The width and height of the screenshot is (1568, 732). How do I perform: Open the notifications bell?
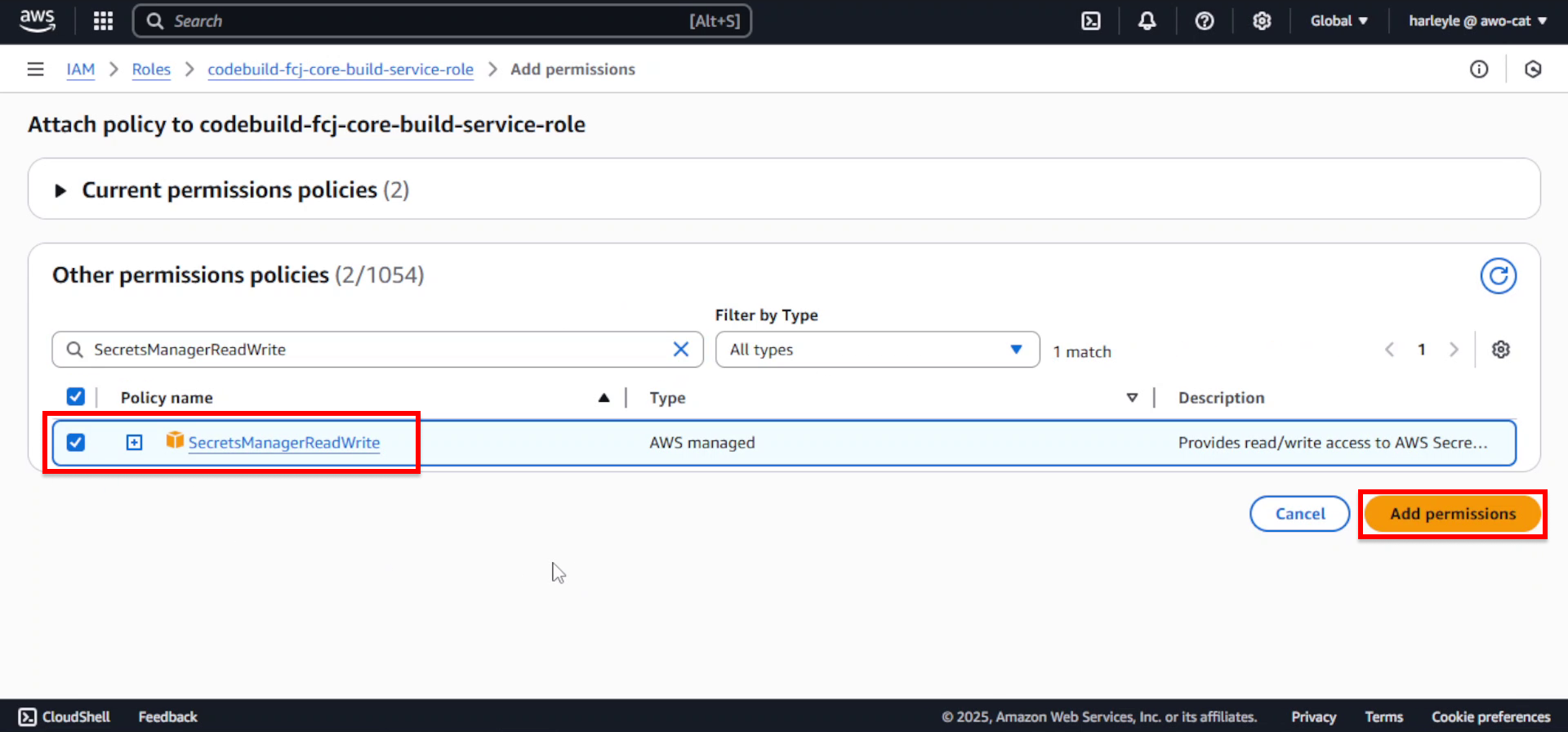(1147, 21)
